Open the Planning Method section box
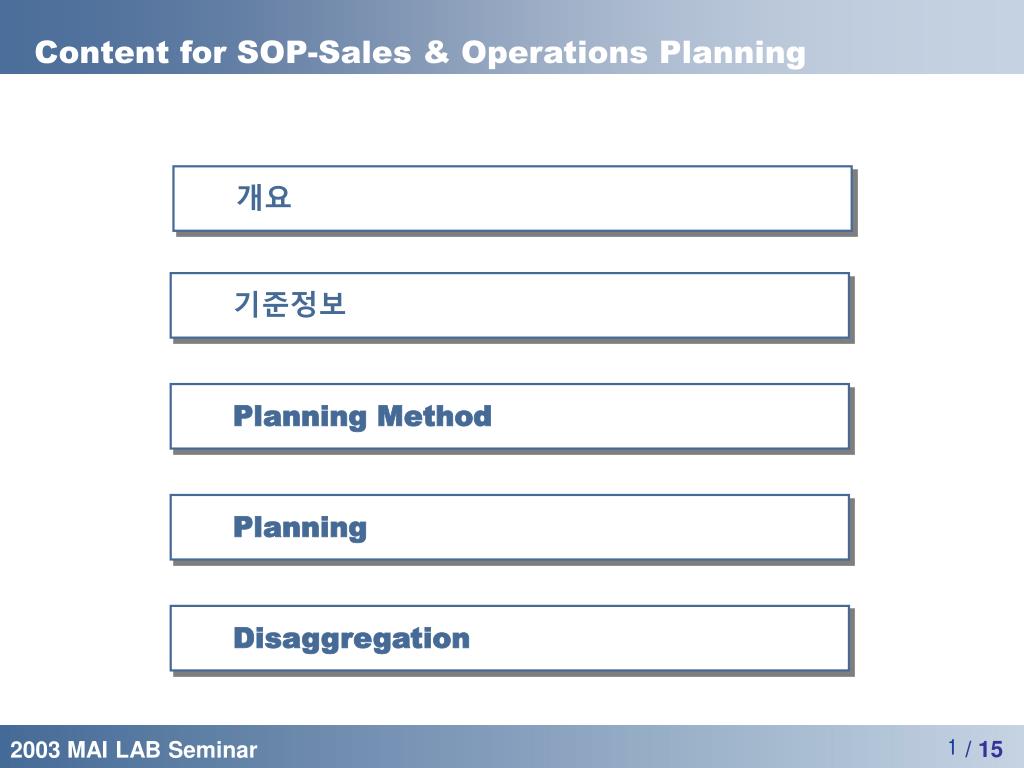This screenshot has height=768, width=1024. pyautogui.click(x=510, y=417)
